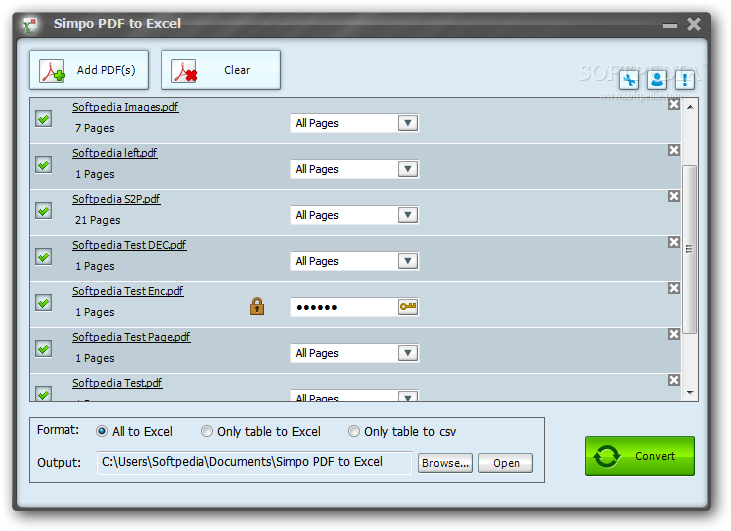Remove Softpedia Images.pdf with its X icon
The width and height of the screenshot is (731, 531).
(674, 104)
